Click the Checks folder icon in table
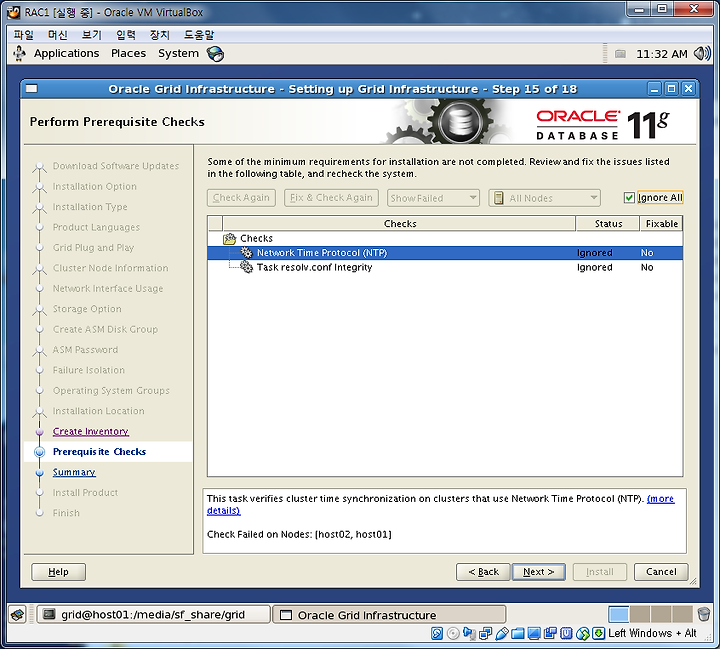The height and width of the screenshot is (649, 720). point(229,238)
